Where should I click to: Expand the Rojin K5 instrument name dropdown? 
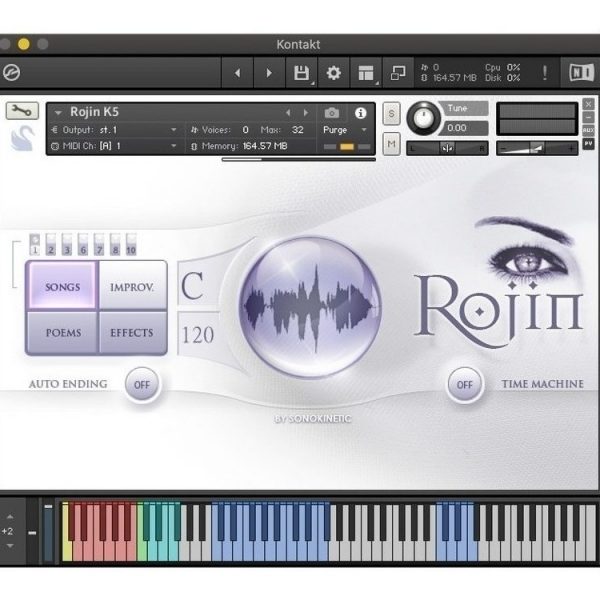pos(58,113)
